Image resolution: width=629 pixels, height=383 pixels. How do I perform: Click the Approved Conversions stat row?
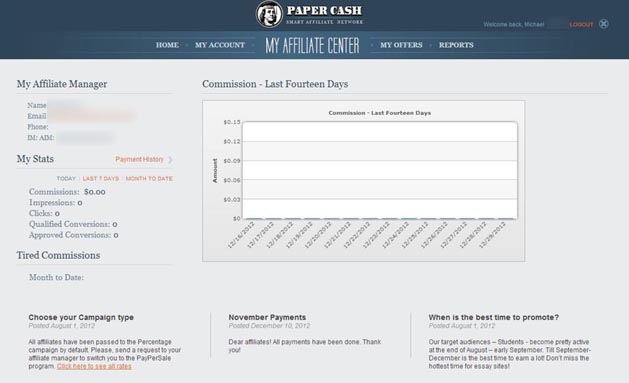(74, 235)
